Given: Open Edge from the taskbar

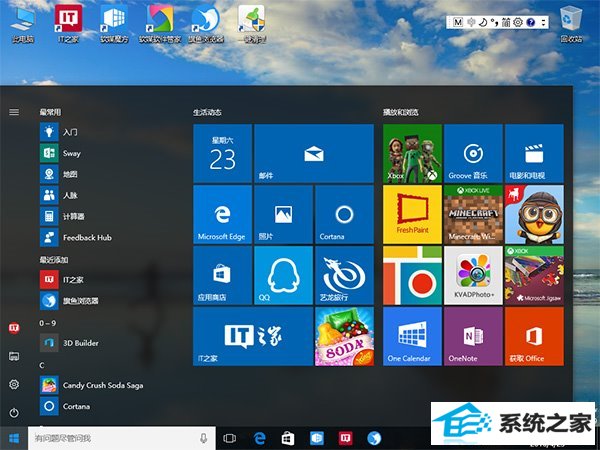Looking at the screenshot, I should (259, 438).
